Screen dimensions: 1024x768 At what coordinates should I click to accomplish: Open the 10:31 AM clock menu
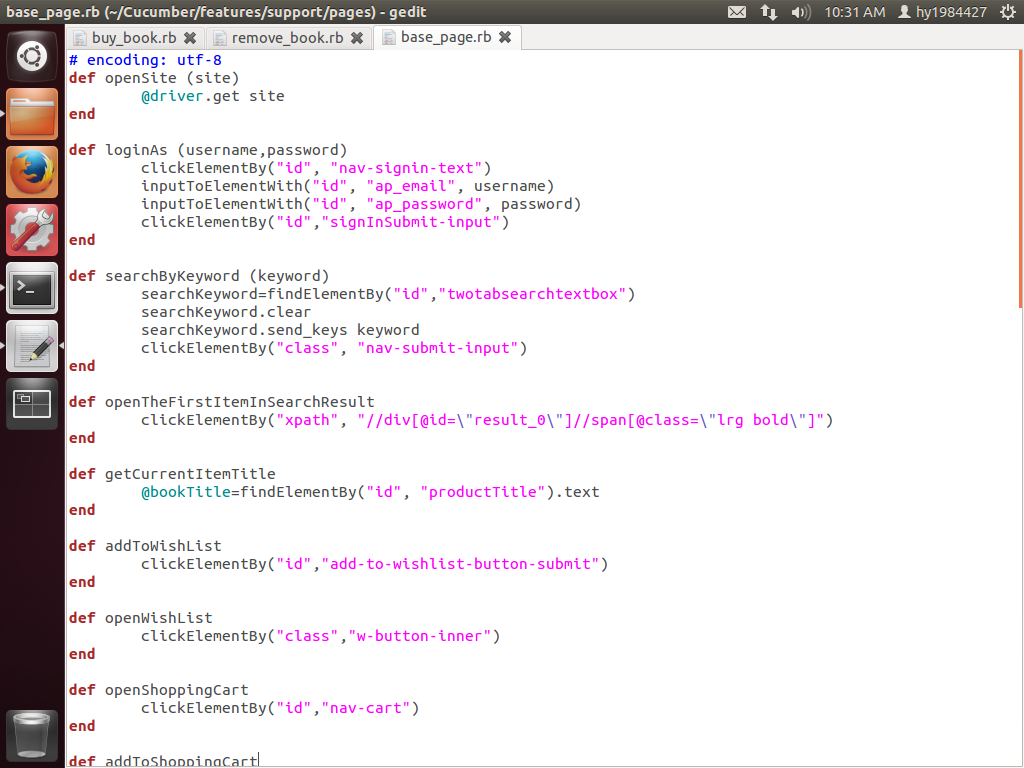tap(854, 12)
